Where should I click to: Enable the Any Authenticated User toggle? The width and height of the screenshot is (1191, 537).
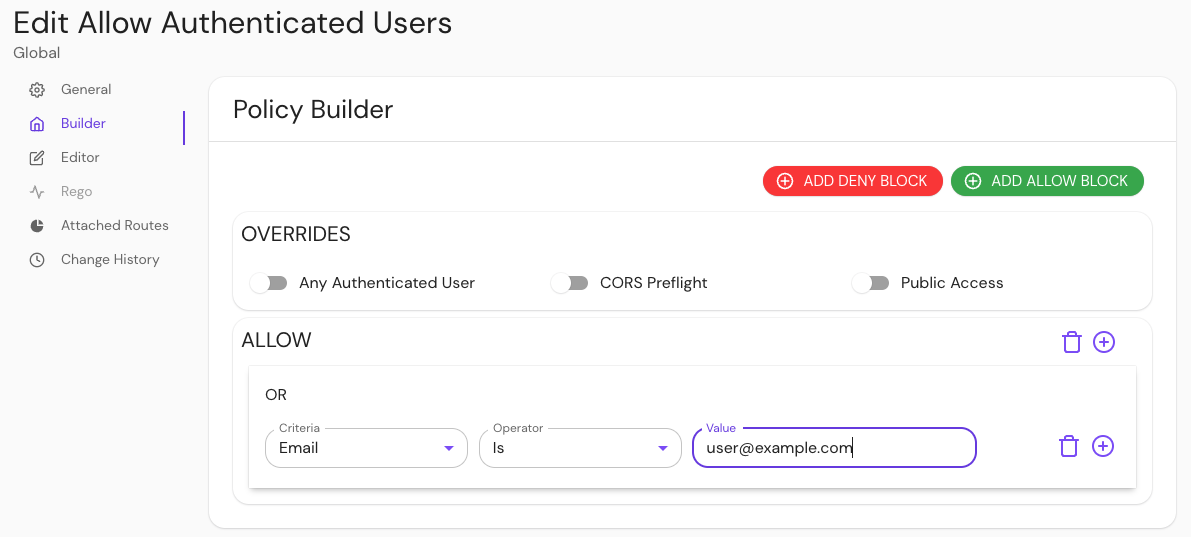268,283
